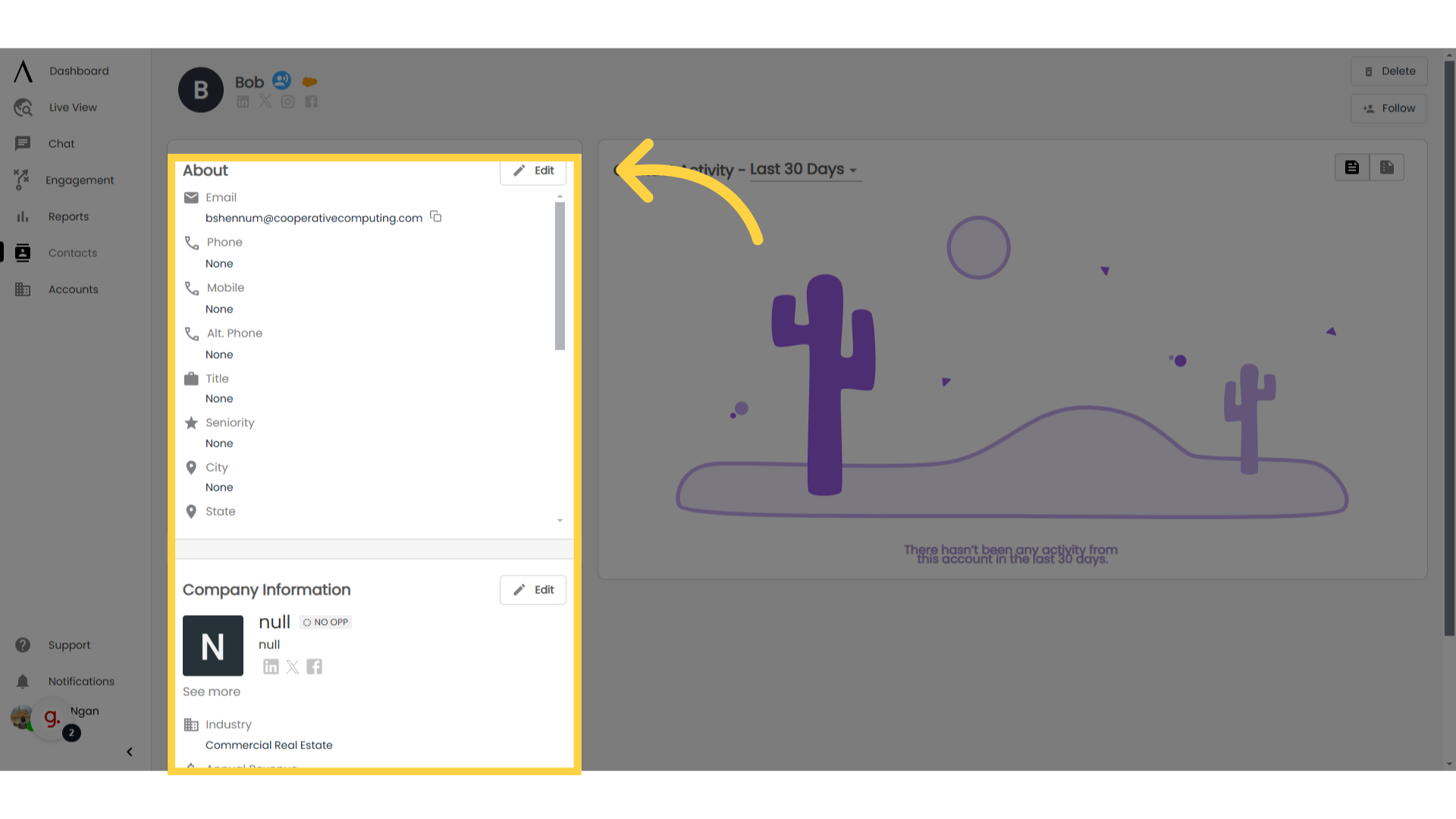Toggle Follow button for Bob

[x=1389, y=108]
